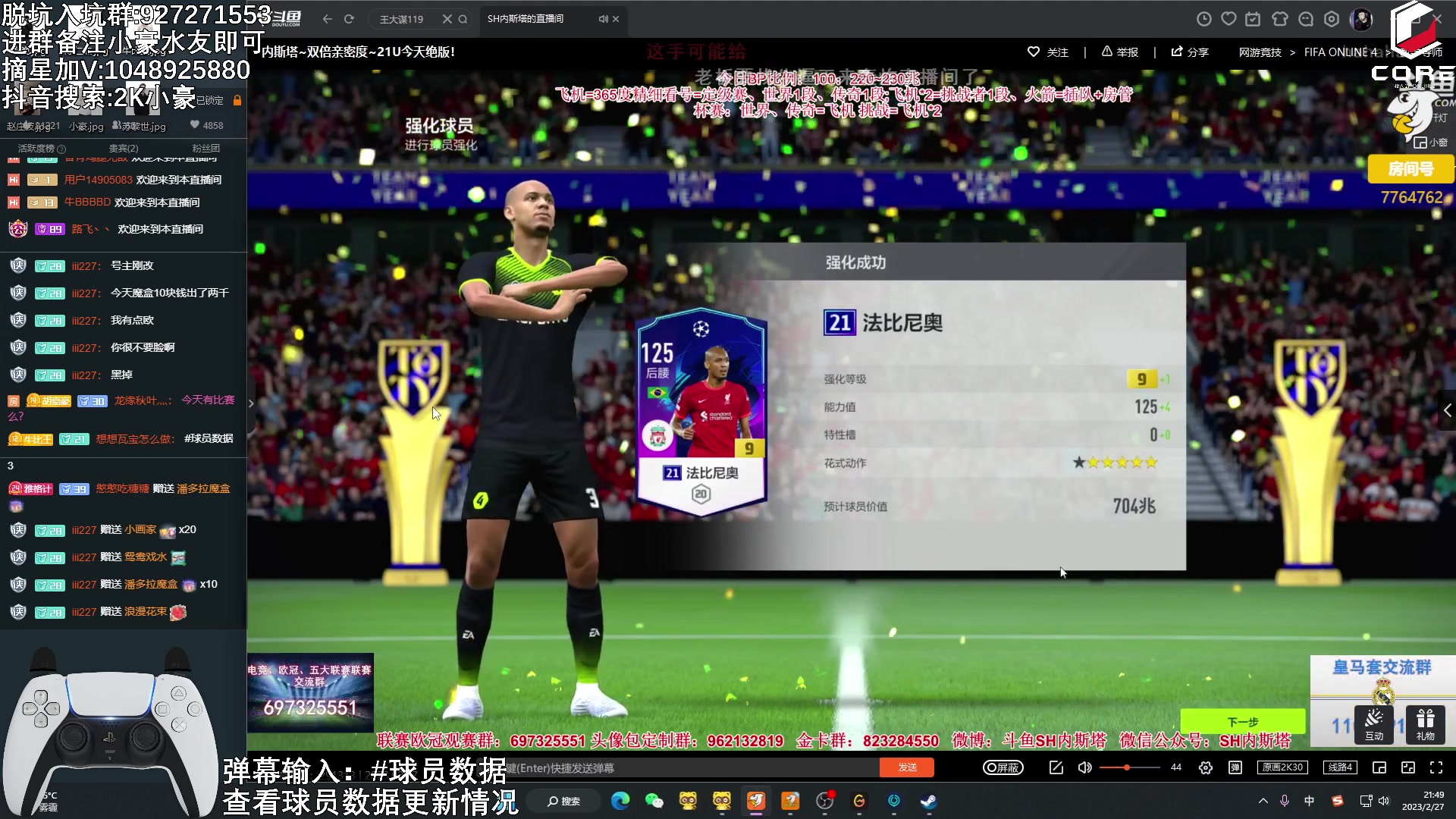This screenshot has height=819, width=1456.
Task: Click the microphone tray icon
Action: pyautogui.click(x=1285, y=801)
